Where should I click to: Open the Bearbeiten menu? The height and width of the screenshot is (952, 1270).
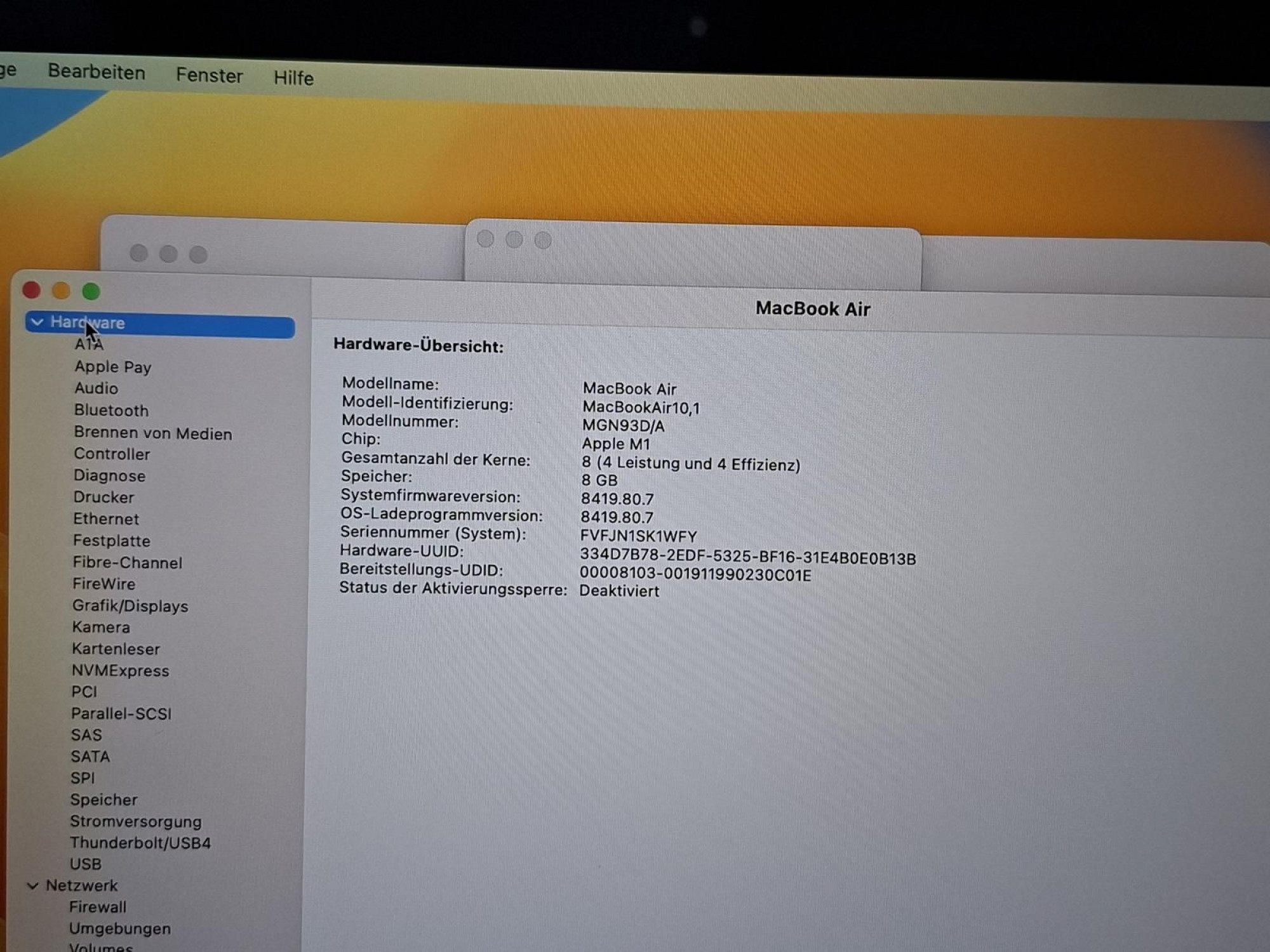click(97, 72)
